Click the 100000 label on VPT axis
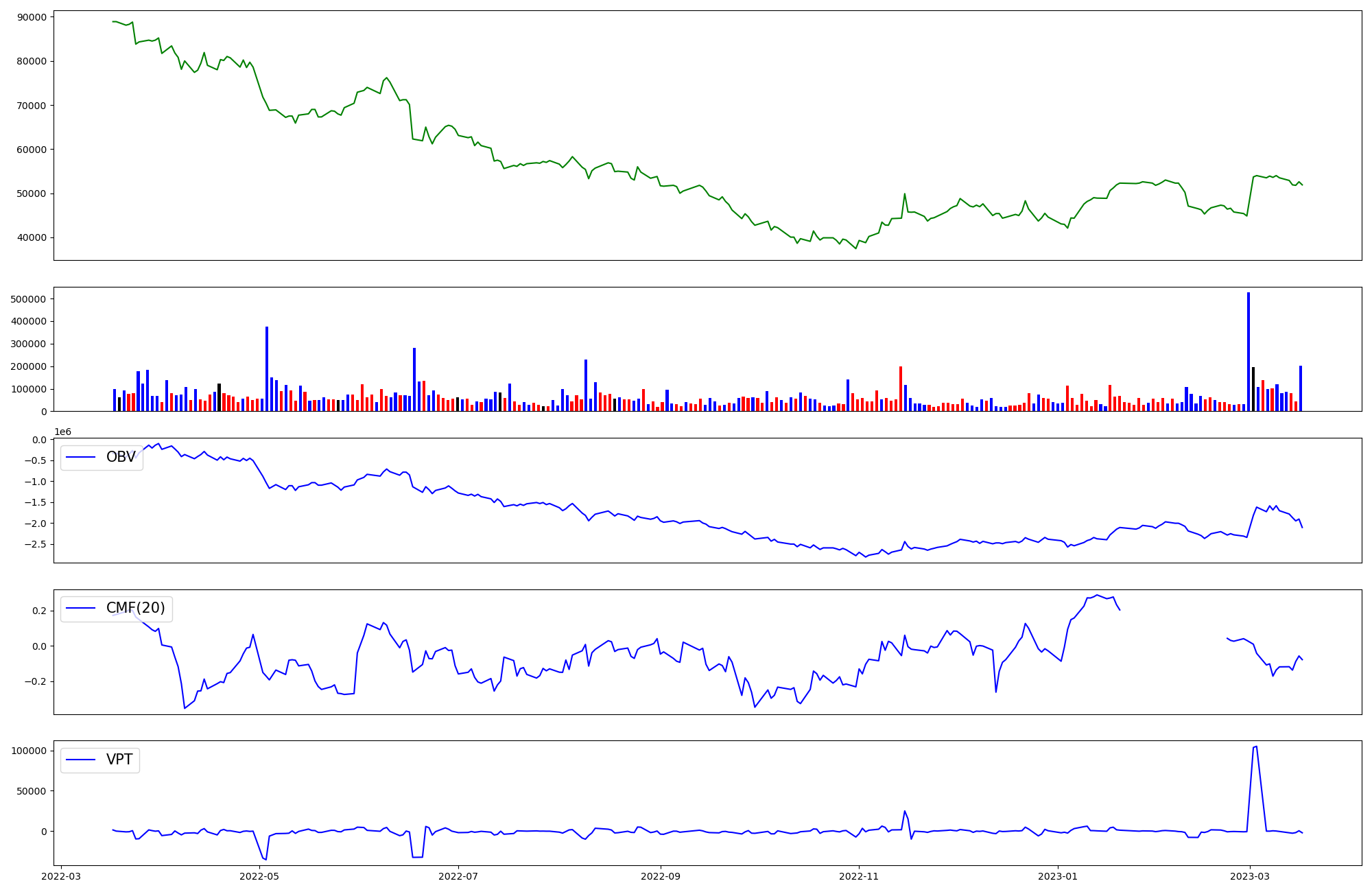1372x892 pixels. [29, 751]
